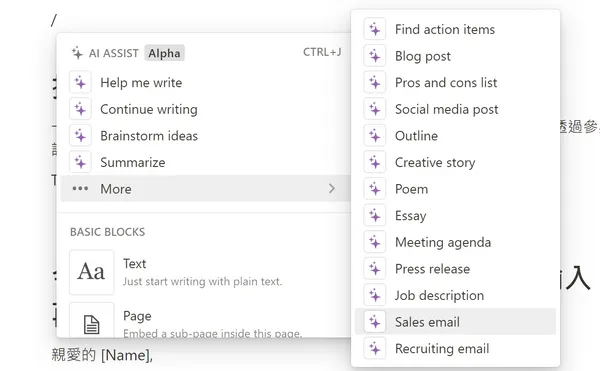Click the sparkle icon beside Find action items
This screenshot has width=600, height=371.
[x=375, y=29]
